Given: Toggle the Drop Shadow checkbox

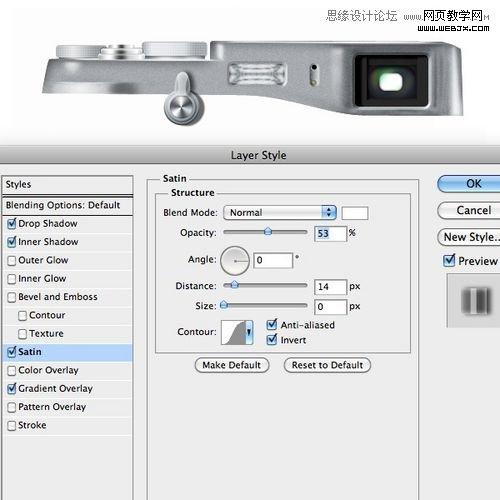Looking at the screenshot, I should coord(12,224).
